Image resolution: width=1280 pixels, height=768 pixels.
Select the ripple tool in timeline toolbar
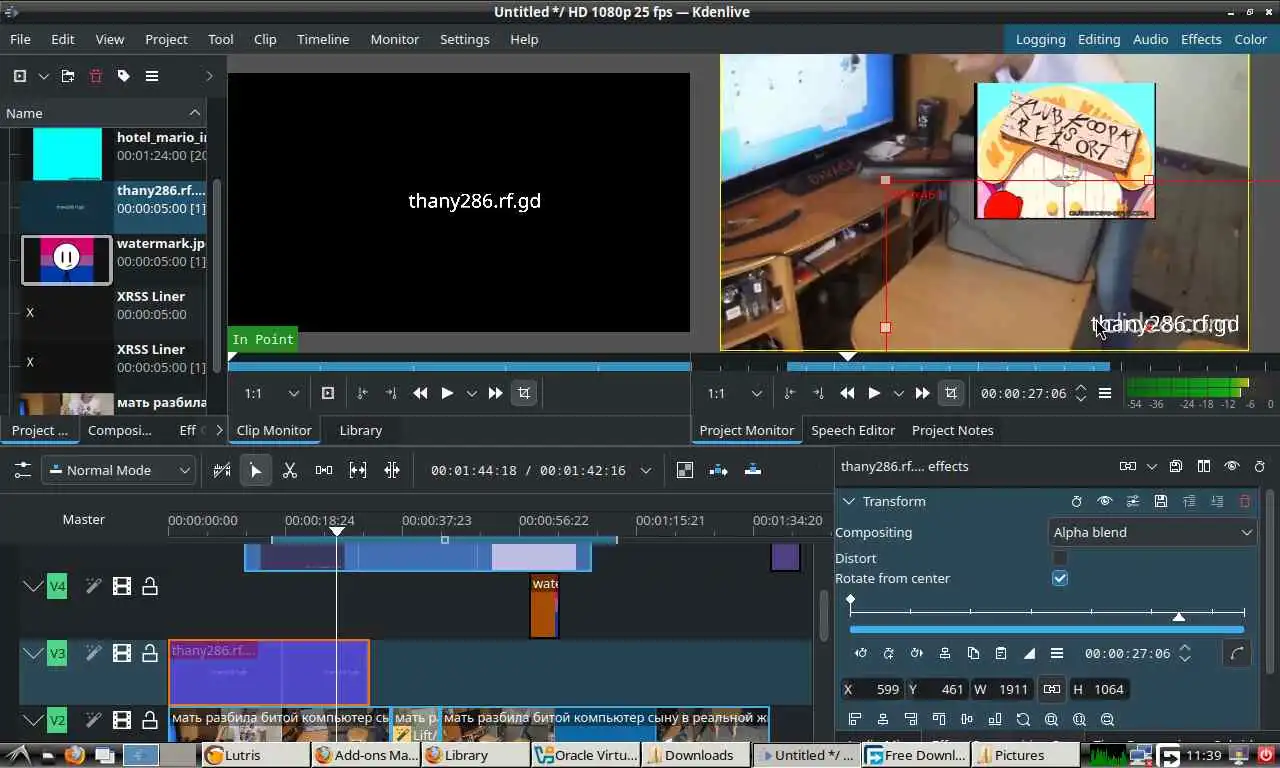(x=392, y=470)
